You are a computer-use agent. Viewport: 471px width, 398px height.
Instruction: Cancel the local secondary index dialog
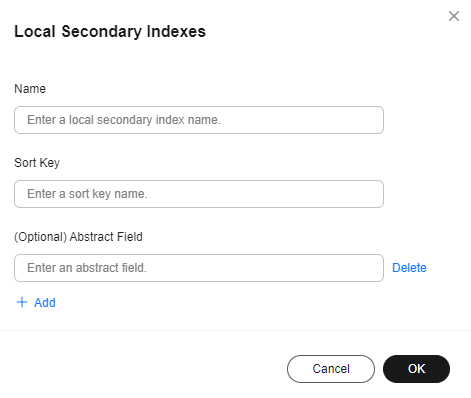point(331,369)
